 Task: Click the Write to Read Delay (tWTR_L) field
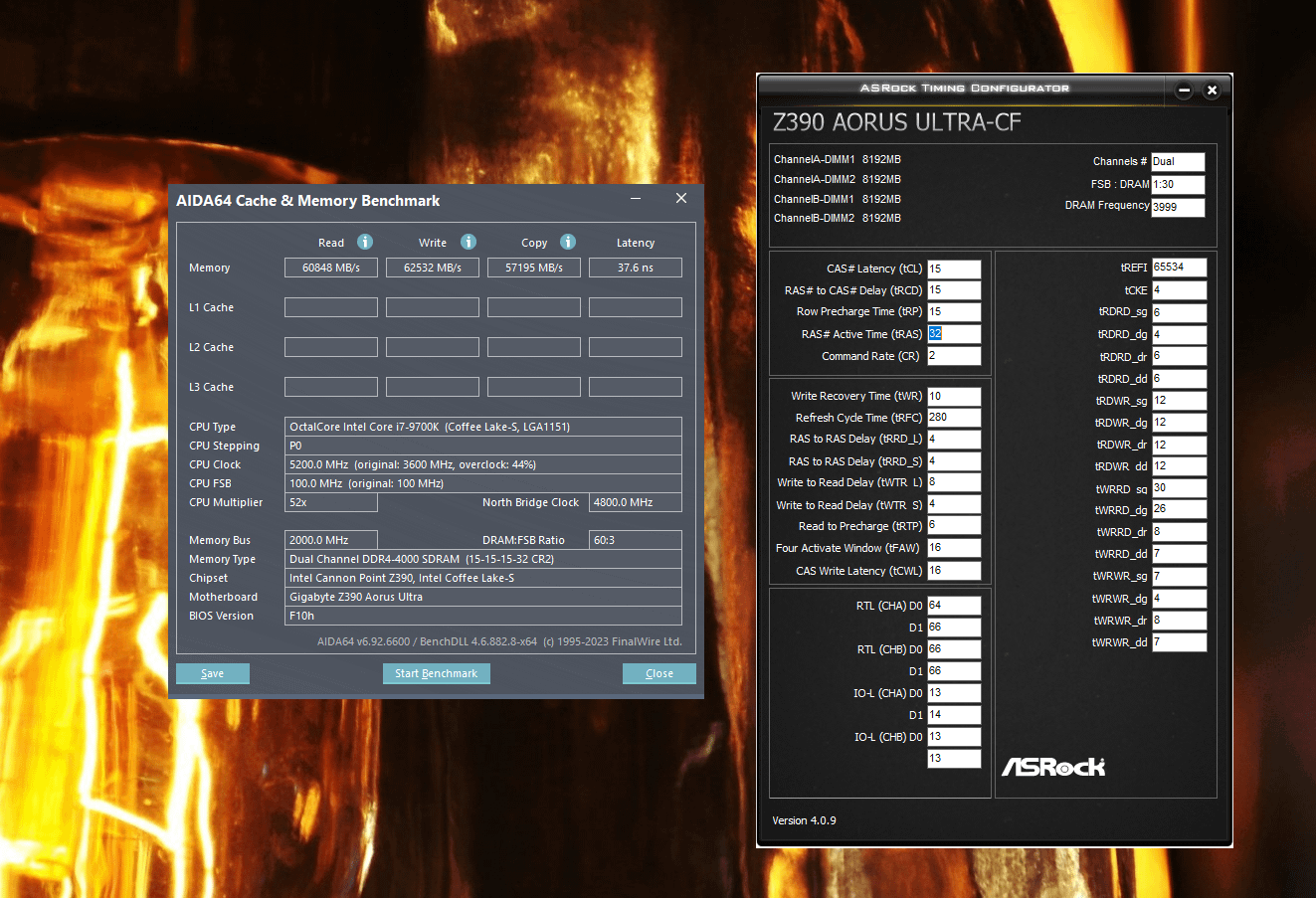pyautogui.click(x=954, y=482)
